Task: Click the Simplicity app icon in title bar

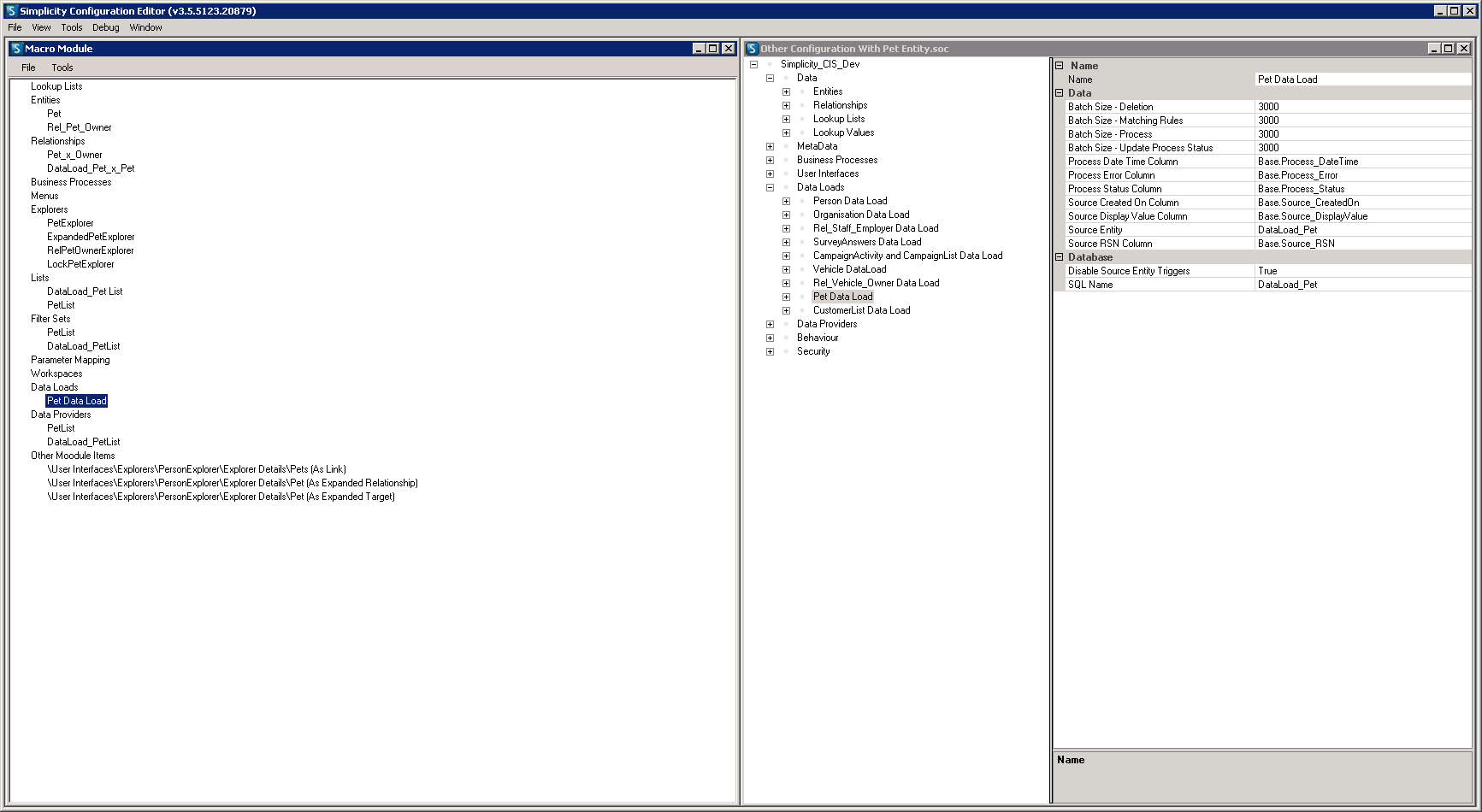Action: (x=11, y=11)
